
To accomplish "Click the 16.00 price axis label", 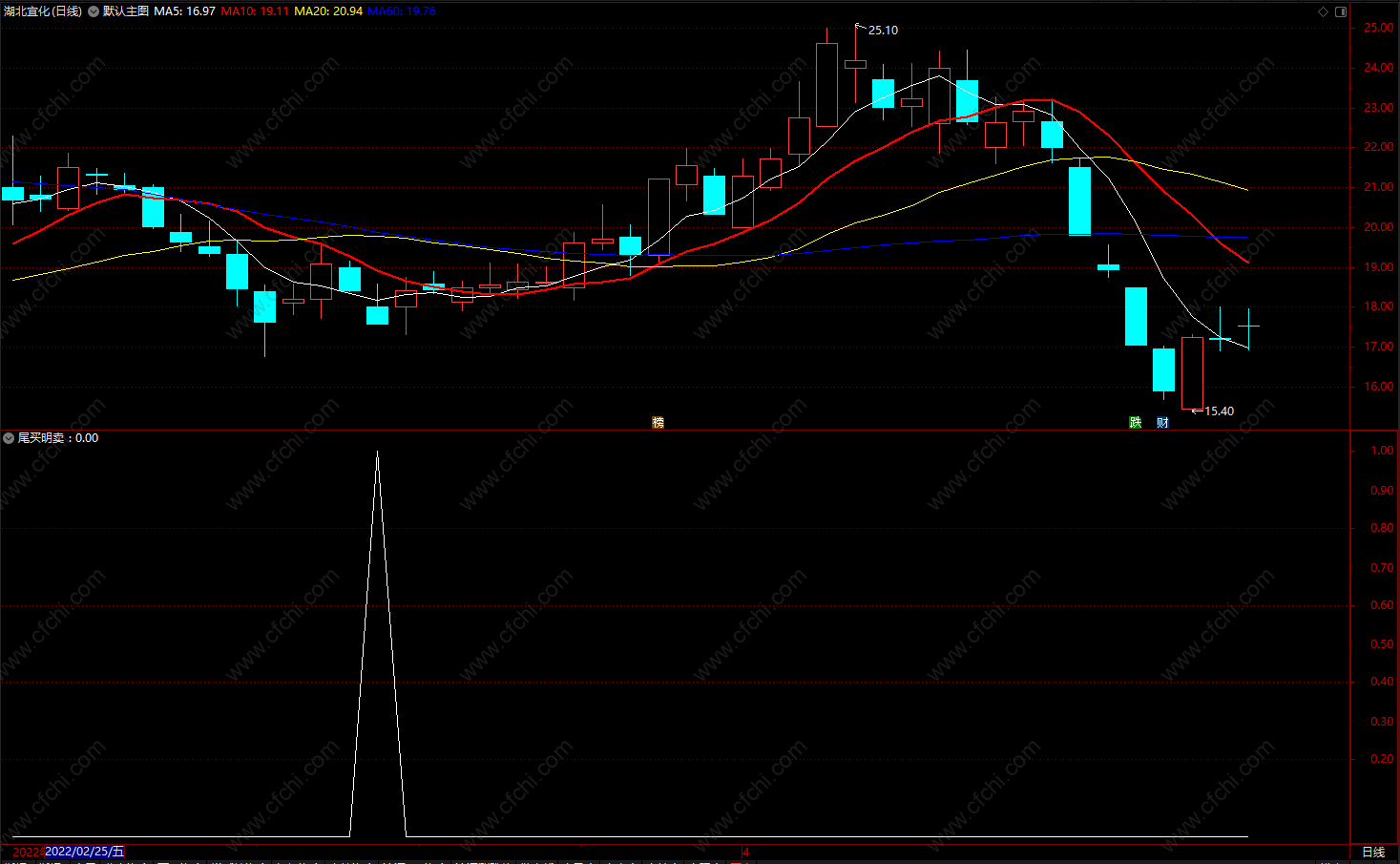I will [1378, 387].
